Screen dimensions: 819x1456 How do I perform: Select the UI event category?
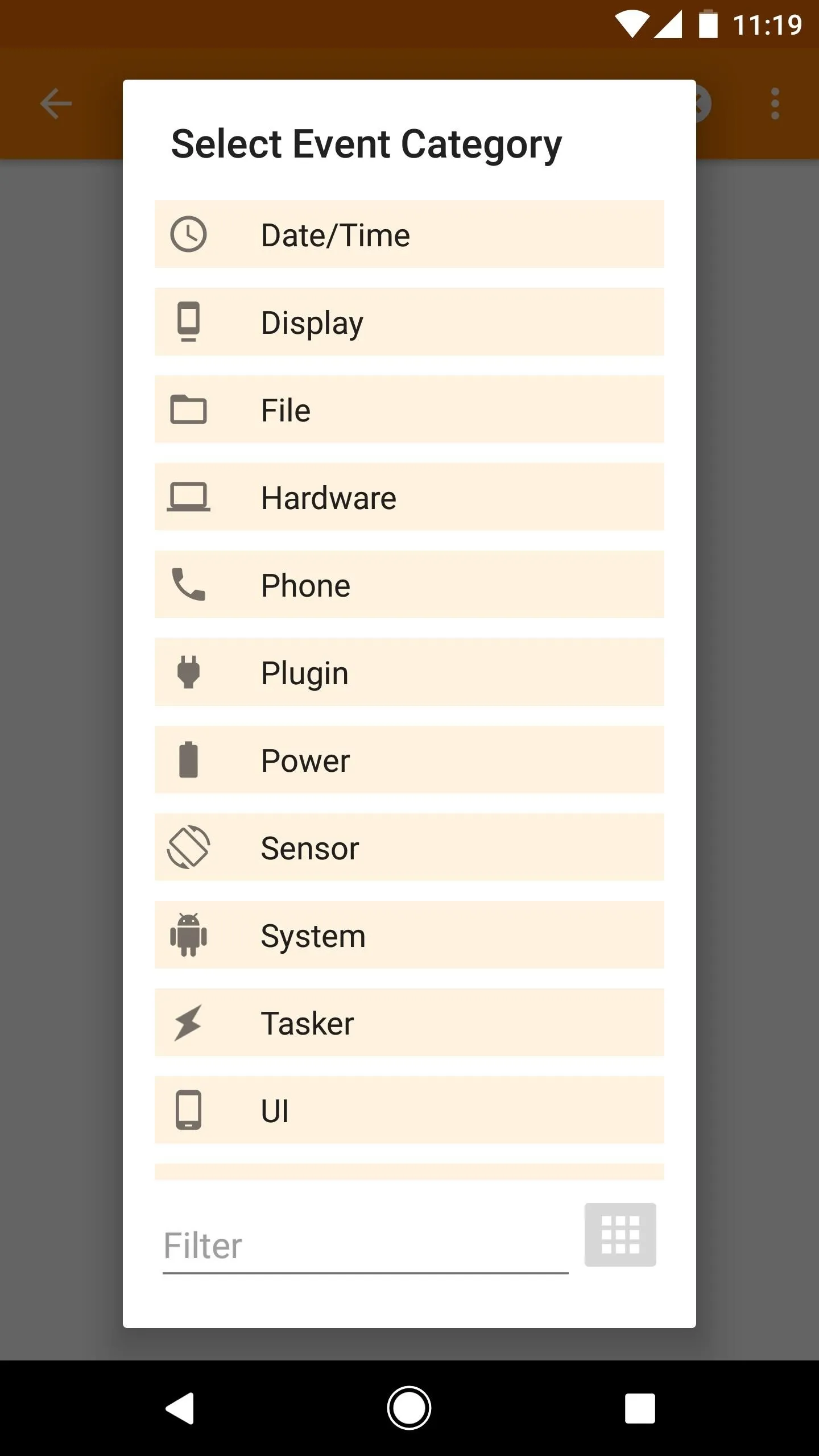409,1110
